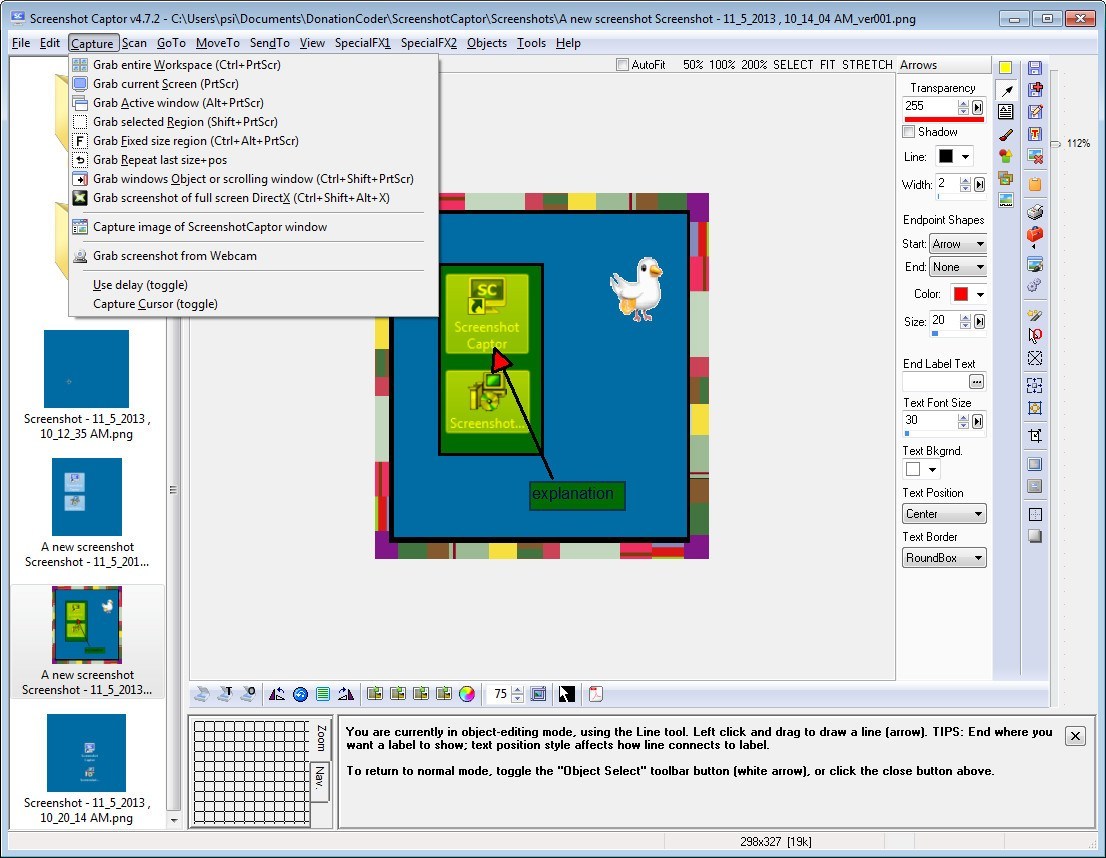Viewport: 1106px width, 858px height.
Task: Check the AutoFit checkbox
Action: [623, 65]
